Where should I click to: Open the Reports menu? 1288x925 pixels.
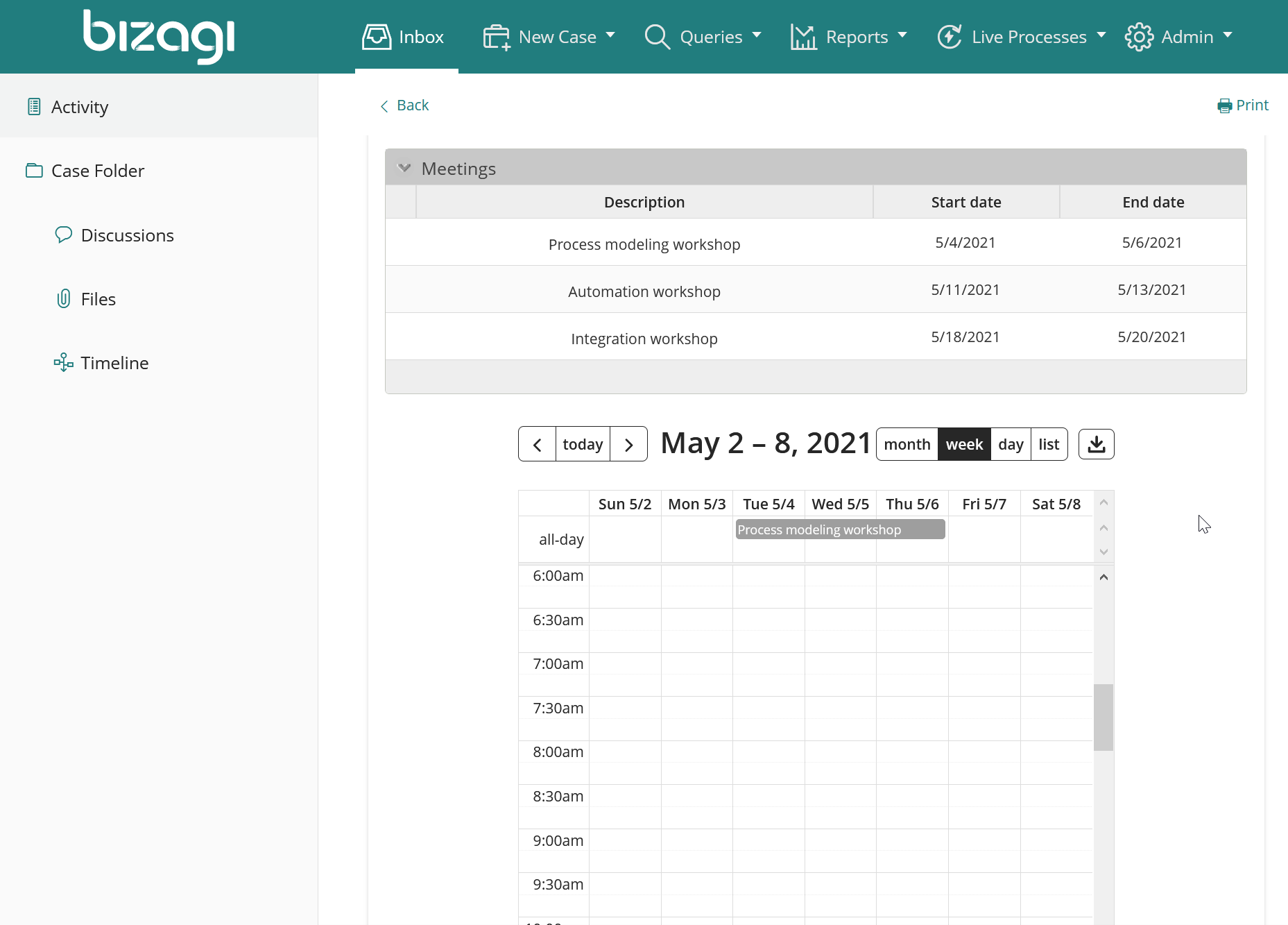coord(849,37)
